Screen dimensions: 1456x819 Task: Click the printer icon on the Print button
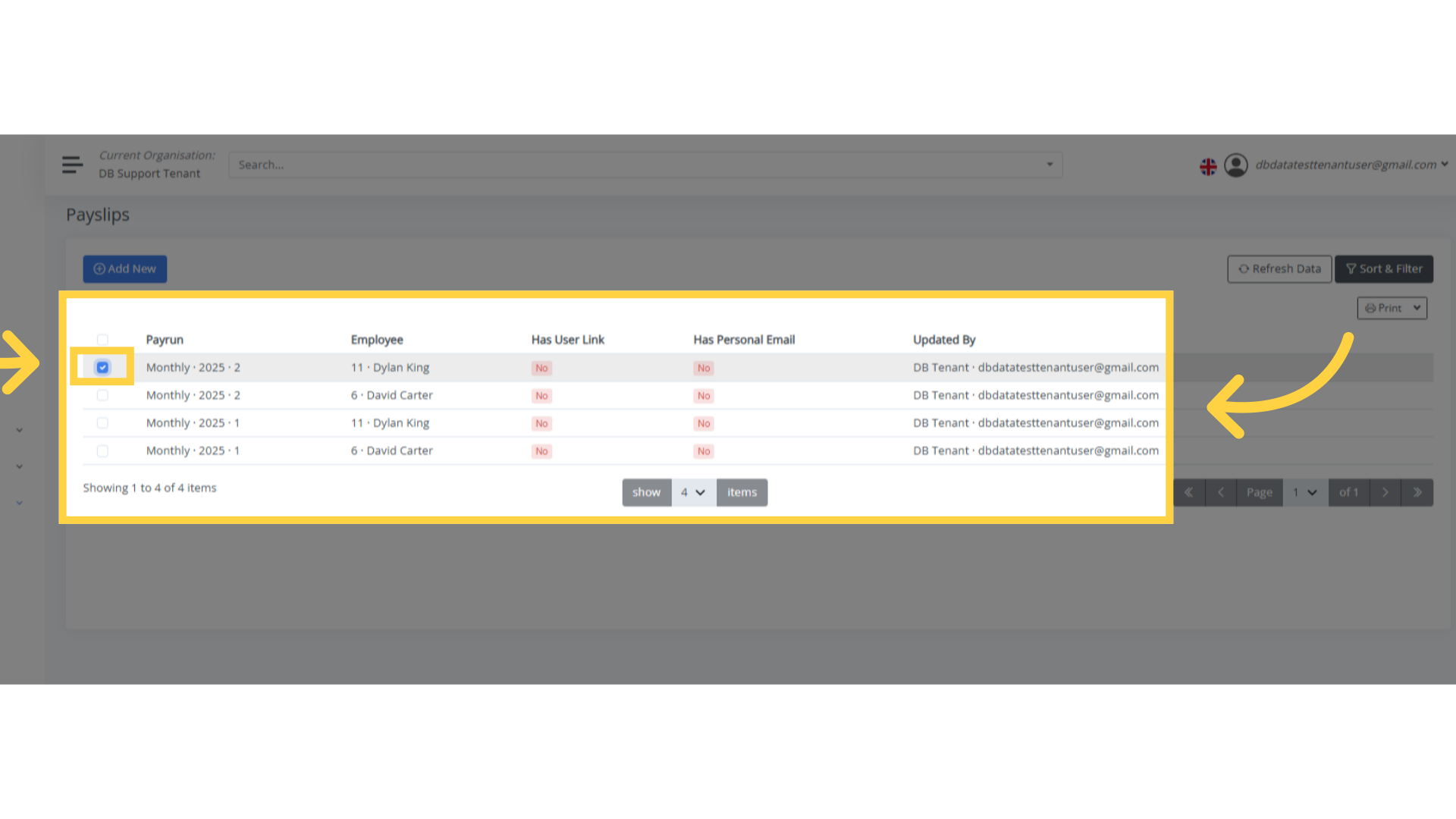pos(1370,308)
